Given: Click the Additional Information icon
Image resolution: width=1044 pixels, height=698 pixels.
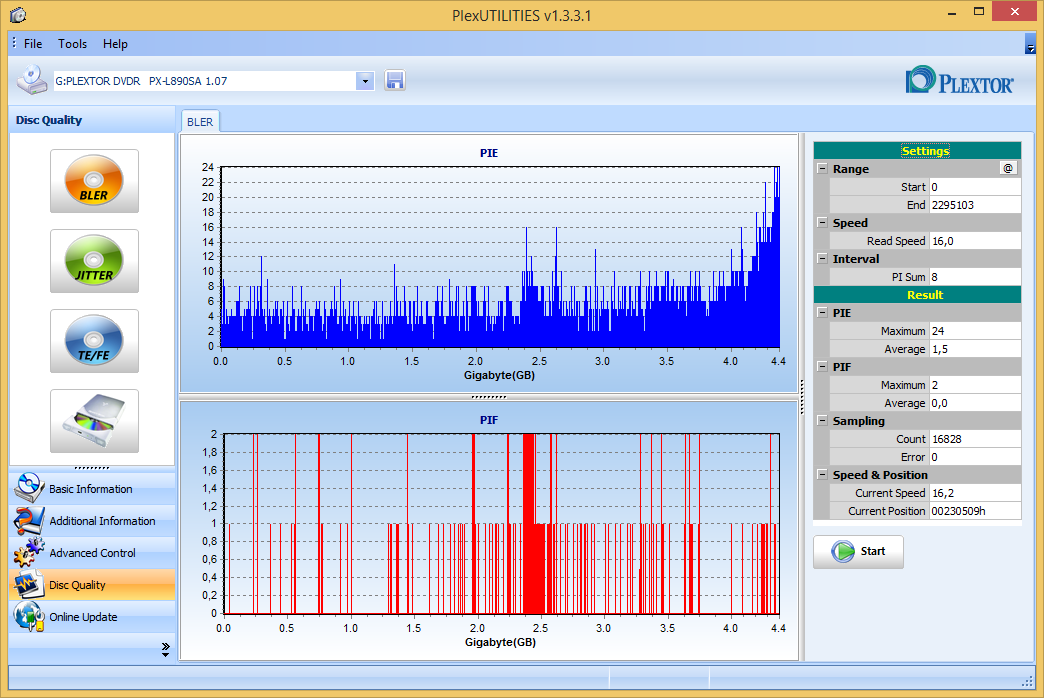Looking at the screenshot, I should (x=29, y=520).
